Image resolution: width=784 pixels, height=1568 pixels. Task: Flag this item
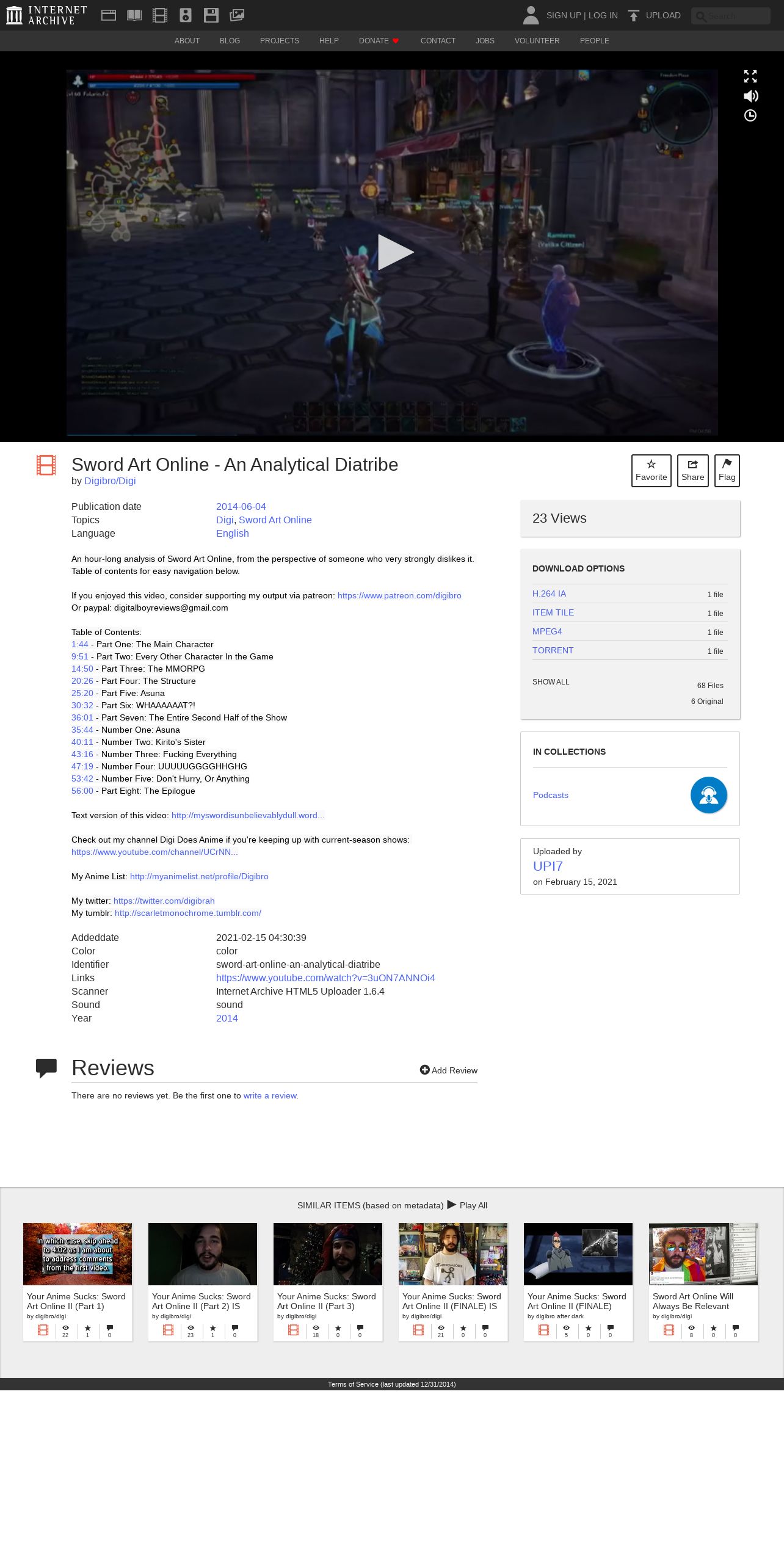pos(727,471)
